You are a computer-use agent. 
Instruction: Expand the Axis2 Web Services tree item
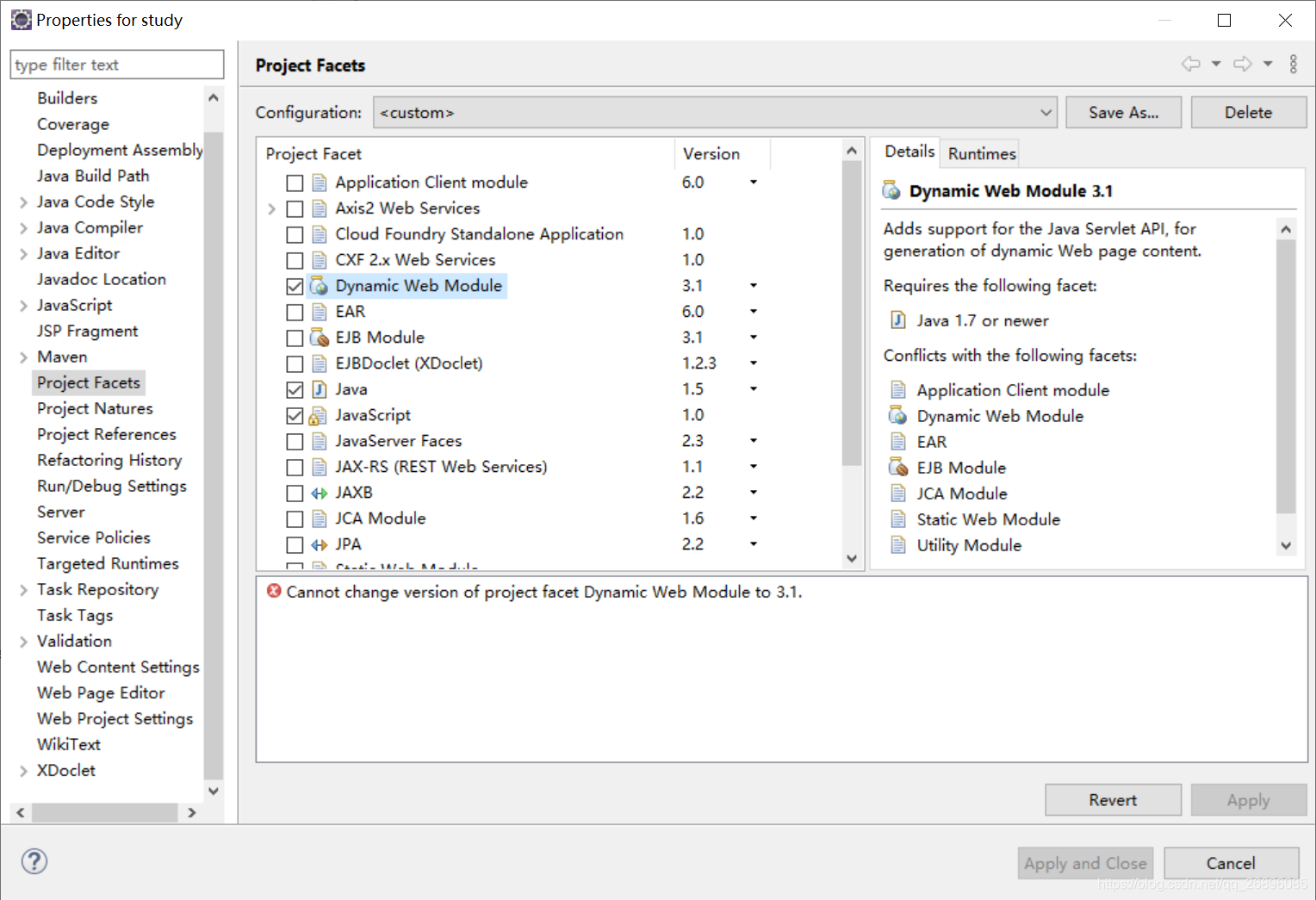(272, 208)
